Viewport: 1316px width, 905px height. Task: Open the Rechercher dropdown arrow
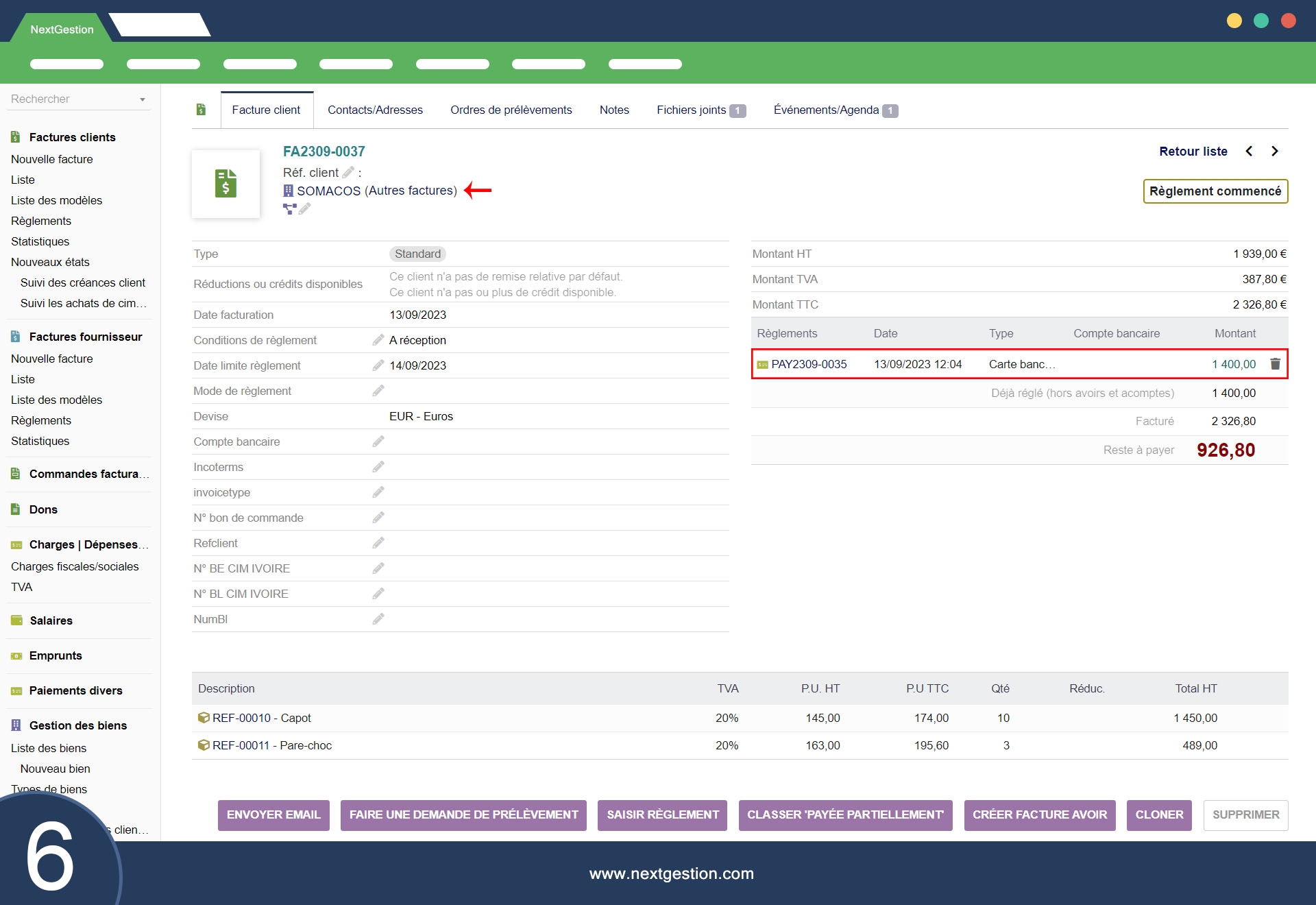(143, 99)
